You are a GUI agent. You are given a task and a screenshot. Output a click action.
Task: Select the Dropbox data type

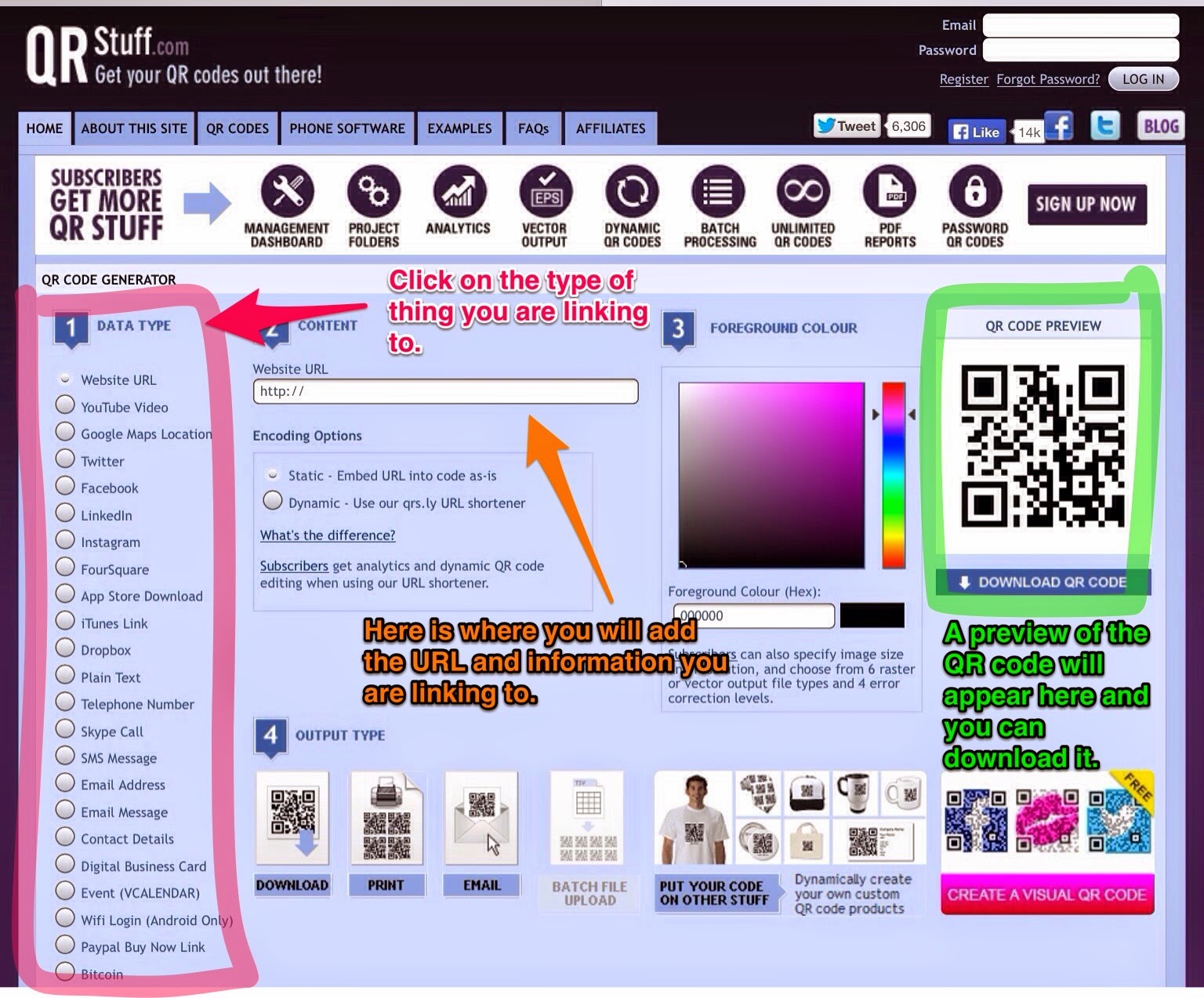point(66,648)
